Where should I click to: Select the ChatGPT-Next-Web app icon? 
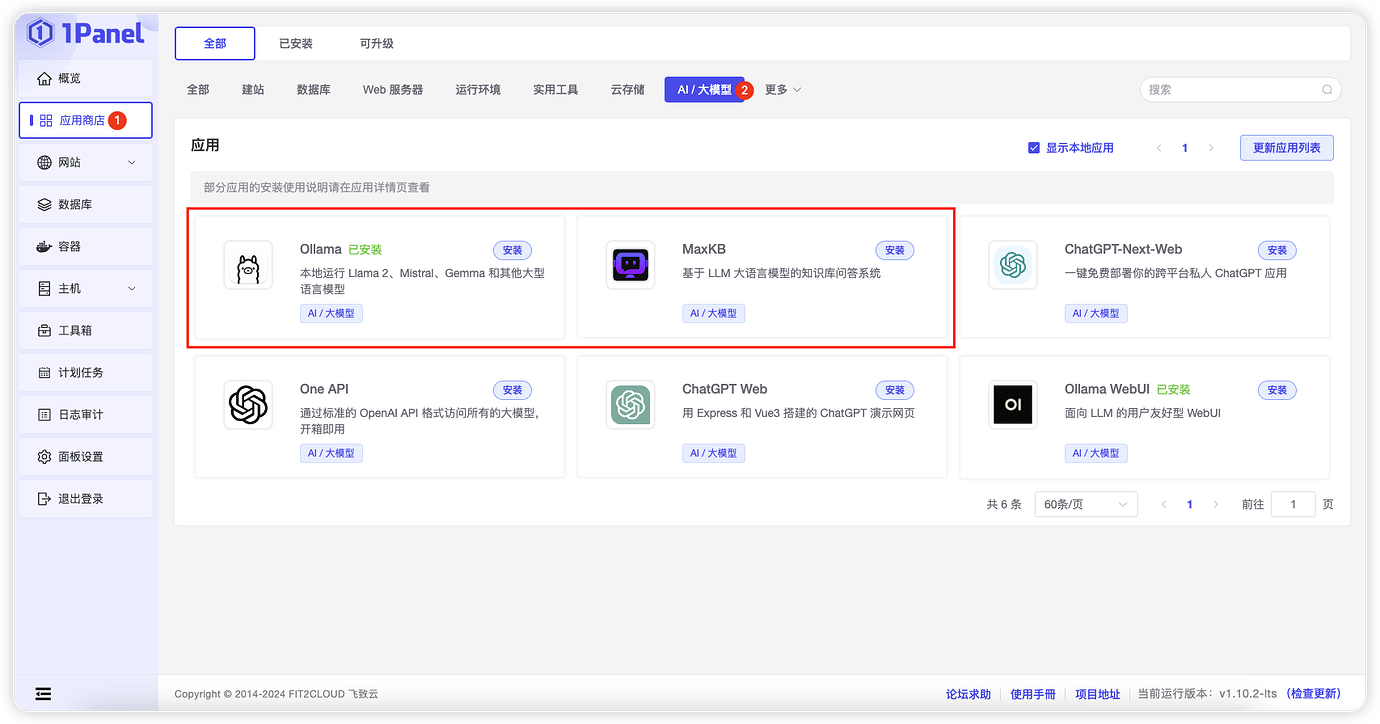tap(1012, 264)
